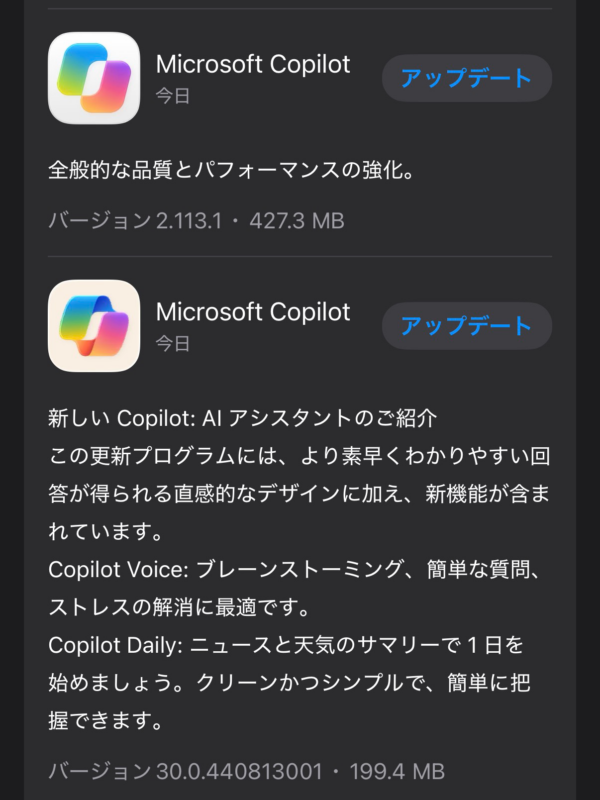Tap the 427.3 MB size label
600x800 pixels.
pos(297,221)
